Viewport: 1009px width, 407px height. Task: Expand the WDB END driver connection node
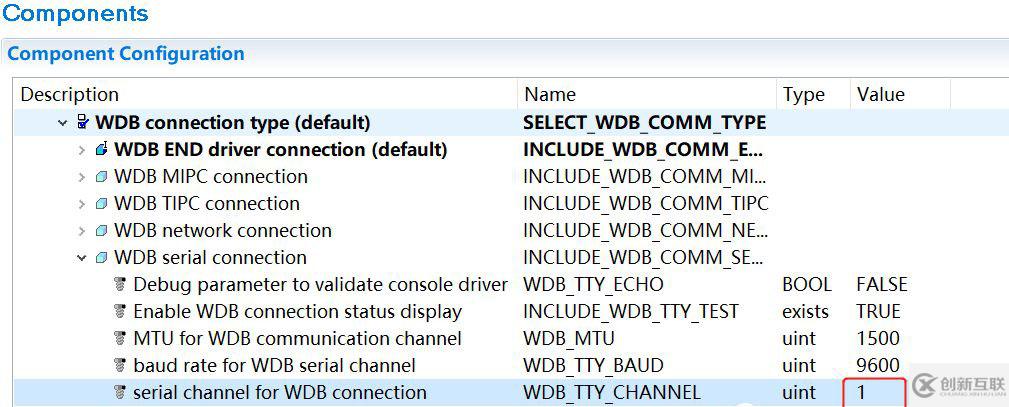(82, 150)
